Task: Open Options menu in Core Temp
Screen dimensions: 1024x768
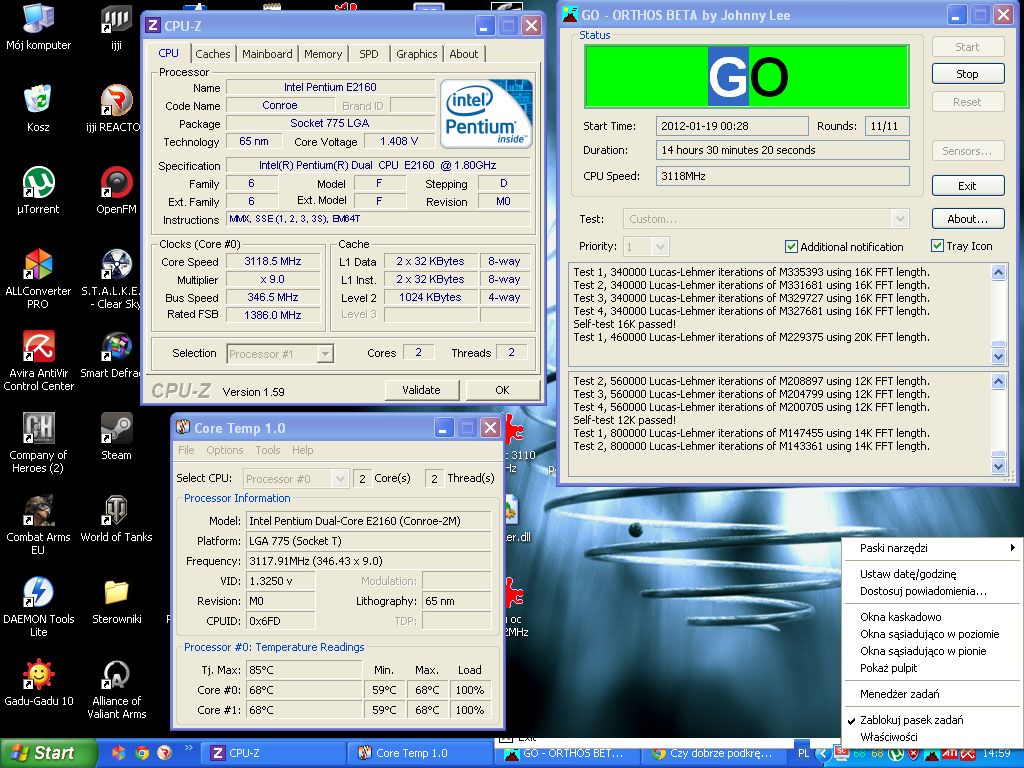Action: pyautogui.click(x=225, y=450)
